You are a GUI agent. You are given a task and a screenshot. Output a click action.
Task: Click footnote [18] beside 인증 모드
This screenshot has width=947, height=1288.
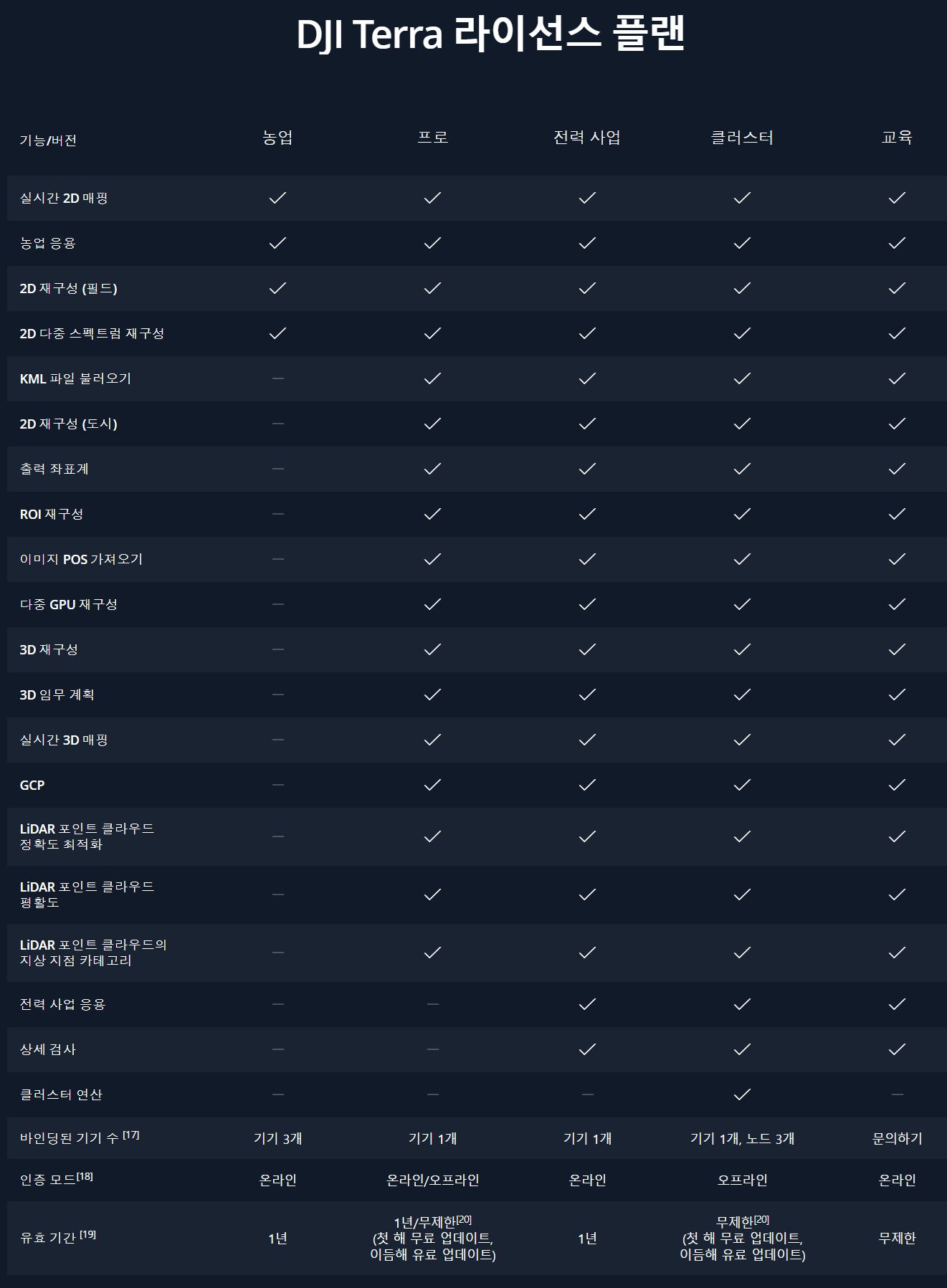(x=85, y=1176)
